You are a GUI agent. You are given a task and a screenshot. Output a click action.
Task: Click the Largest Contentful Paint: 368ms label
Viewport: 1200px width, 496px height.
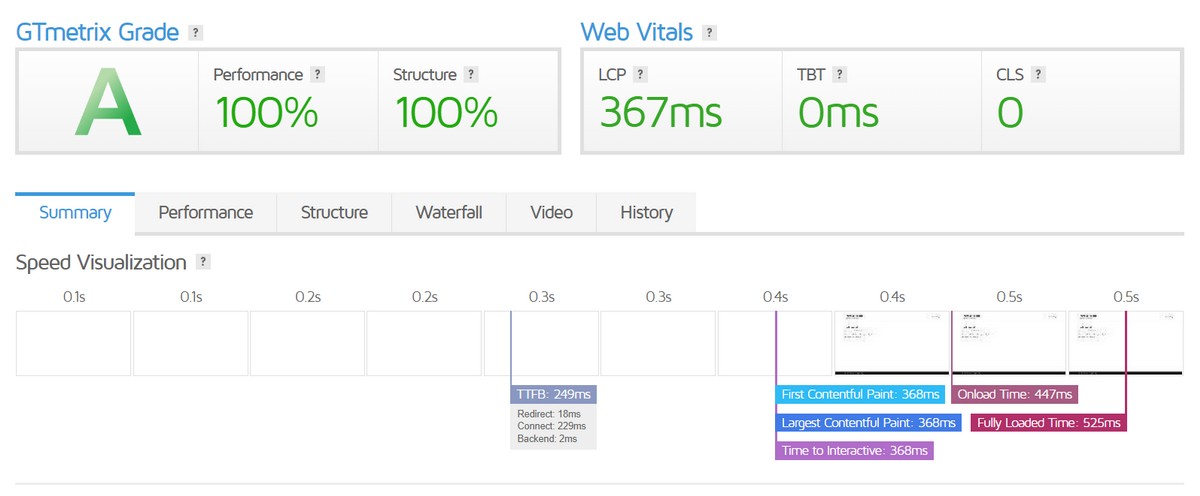(868, 423)
